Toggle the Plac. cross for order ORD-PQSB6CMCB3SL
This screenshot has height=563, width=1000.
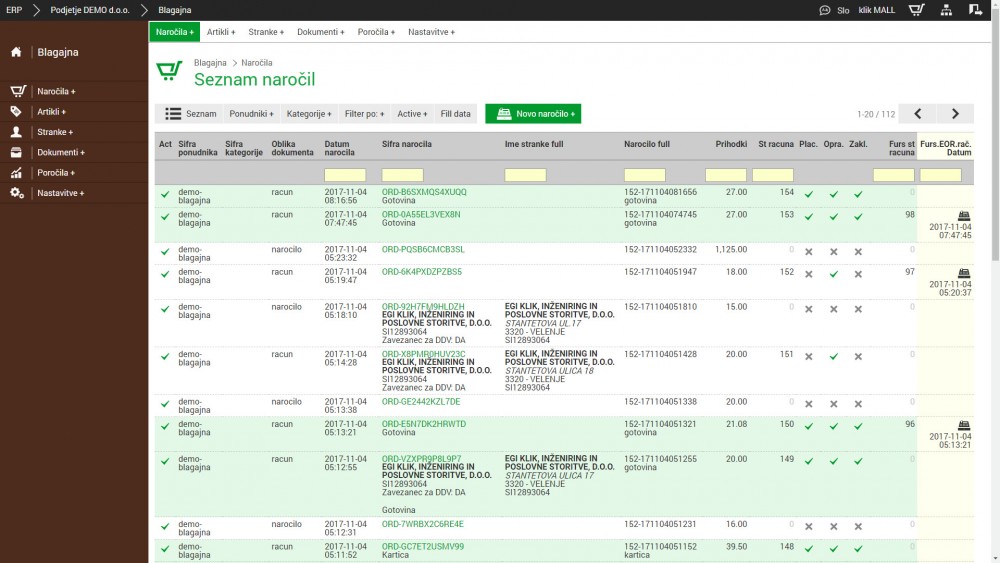pos(809,251)
